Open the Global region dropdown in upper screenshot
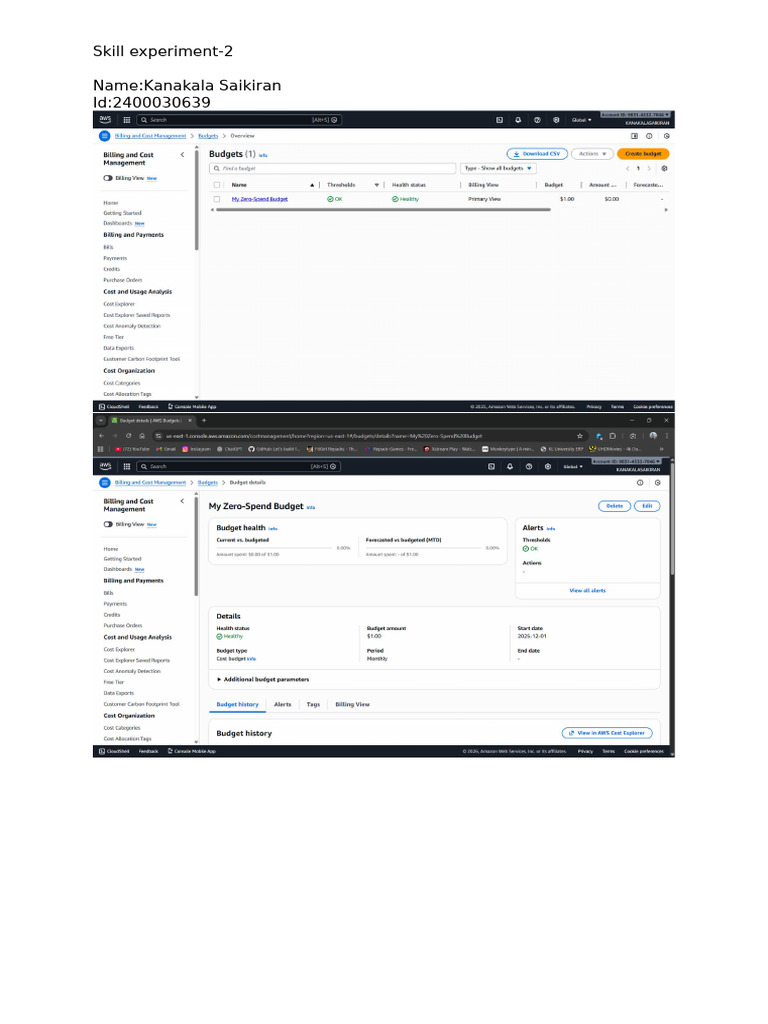This screenshot has width=768, height=1024. (x=581, y=120)
